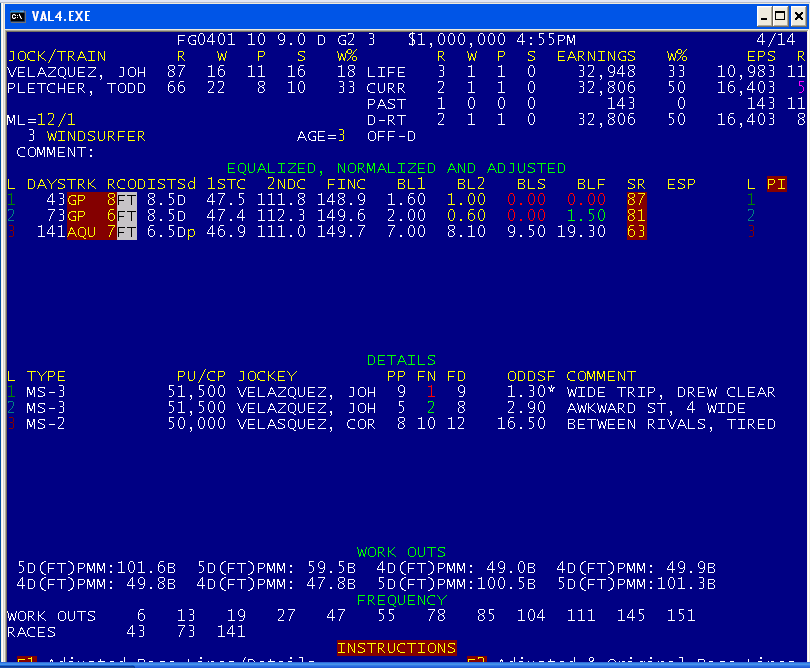The width and height of the screenshot is (810, 668).
Task: Click the 2NDC column header
Action: [x=286, y=184]
